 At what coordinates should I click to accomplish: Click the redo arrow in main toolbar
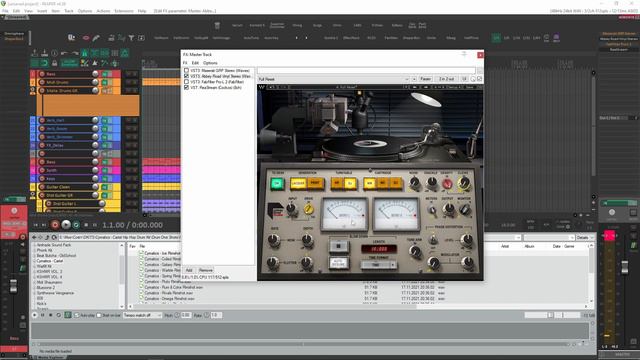(75, 53)
